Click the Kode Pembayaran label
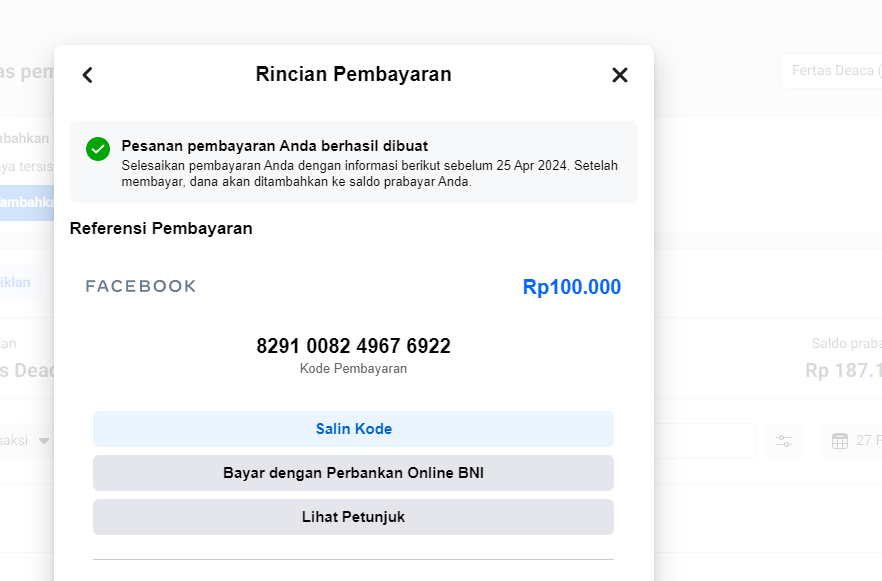The width and height of the screenshot is (882, 581). point(353,369)
